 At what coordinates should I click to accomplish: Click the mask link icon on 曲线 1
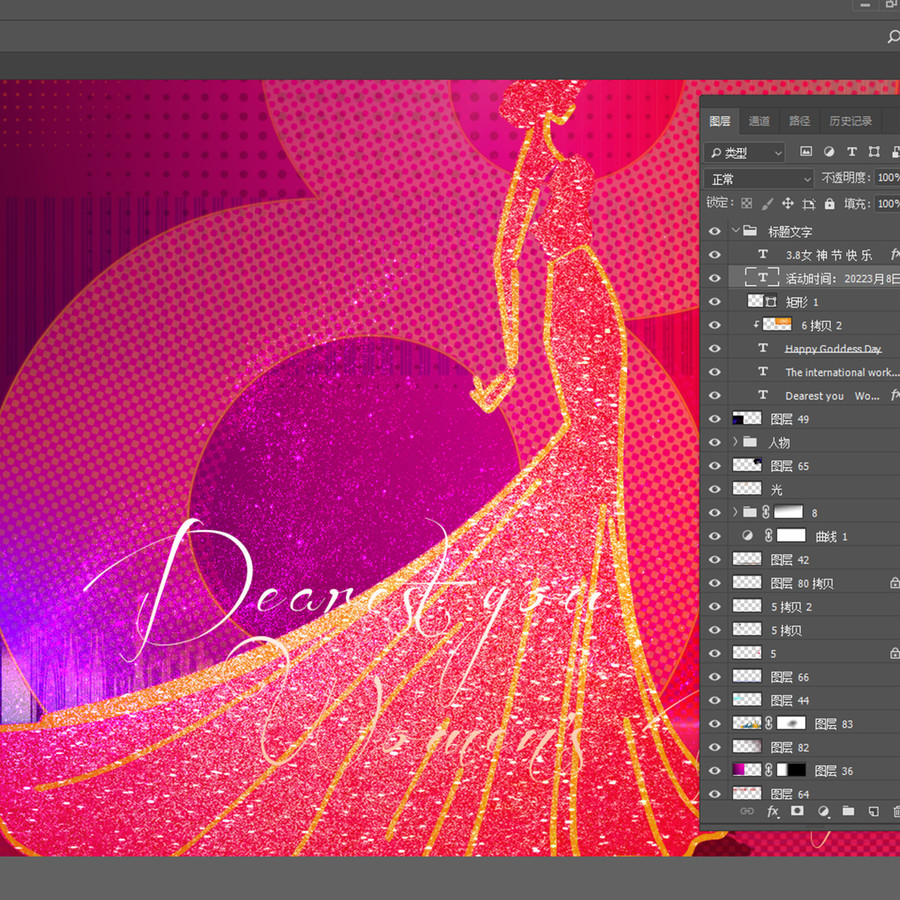click(x=769, y=536)
